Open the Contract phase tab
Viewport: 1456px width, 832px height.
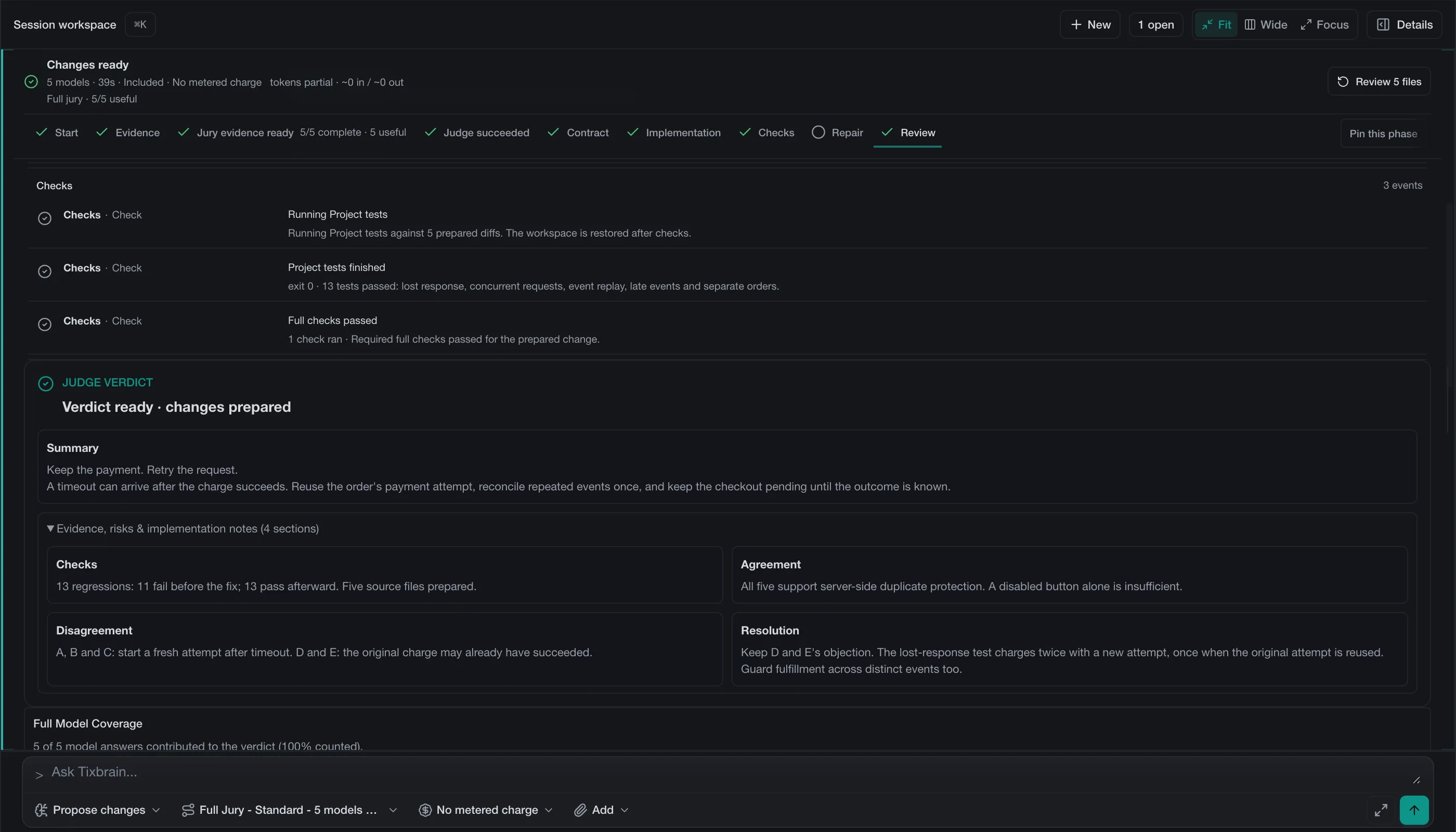[578, 133]
